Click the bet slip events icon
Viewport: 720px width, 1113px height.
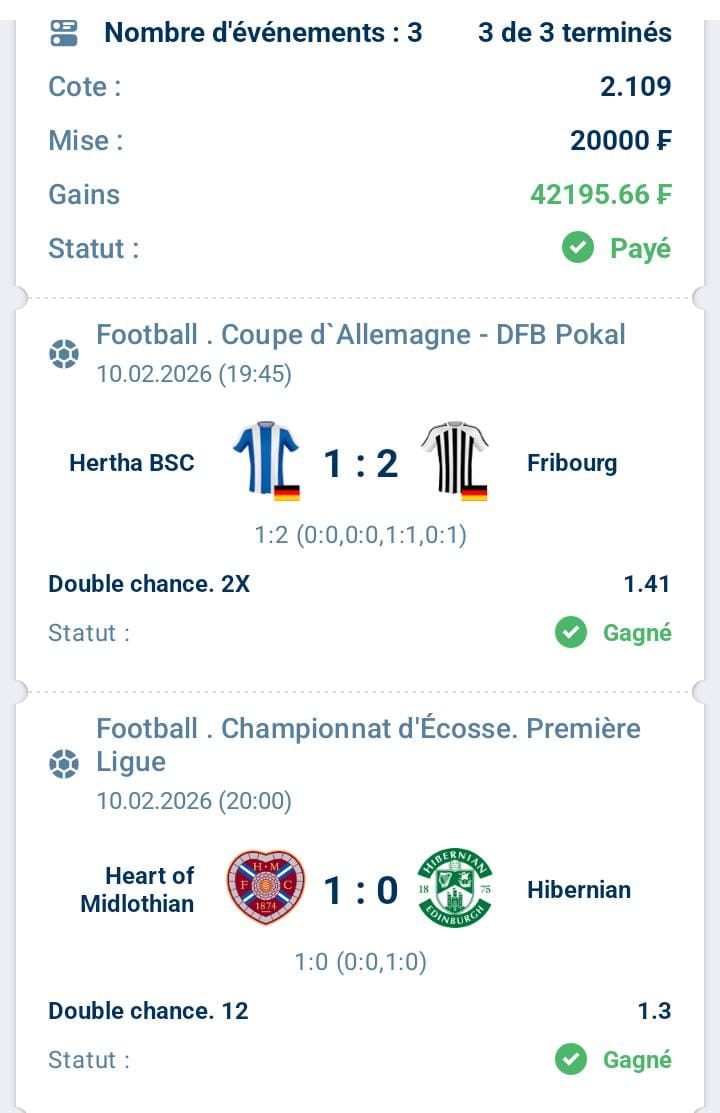click(64, 33)
